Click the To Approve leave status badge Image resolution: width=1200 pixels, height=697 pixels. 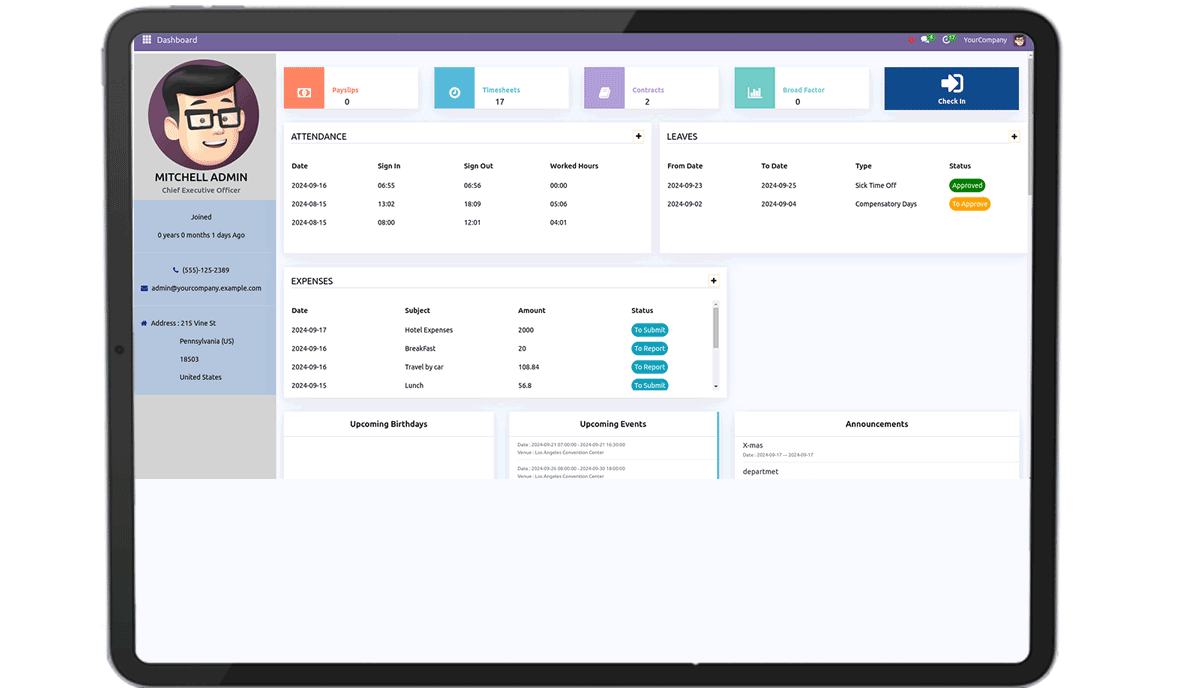pyautogui.click(x=969, y=204)
